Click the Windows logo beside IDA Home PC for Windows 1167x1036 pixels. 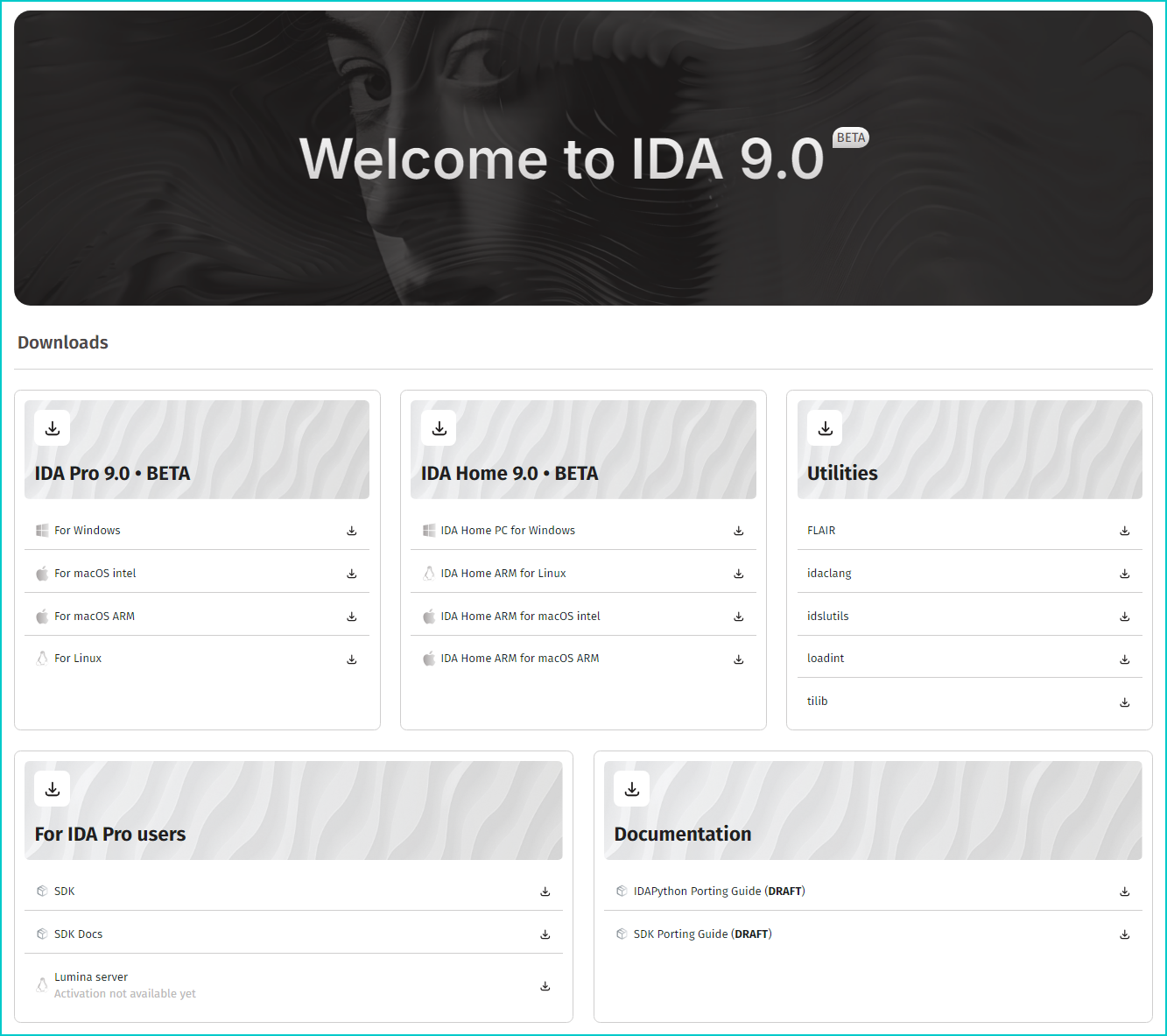click(429, 531)
